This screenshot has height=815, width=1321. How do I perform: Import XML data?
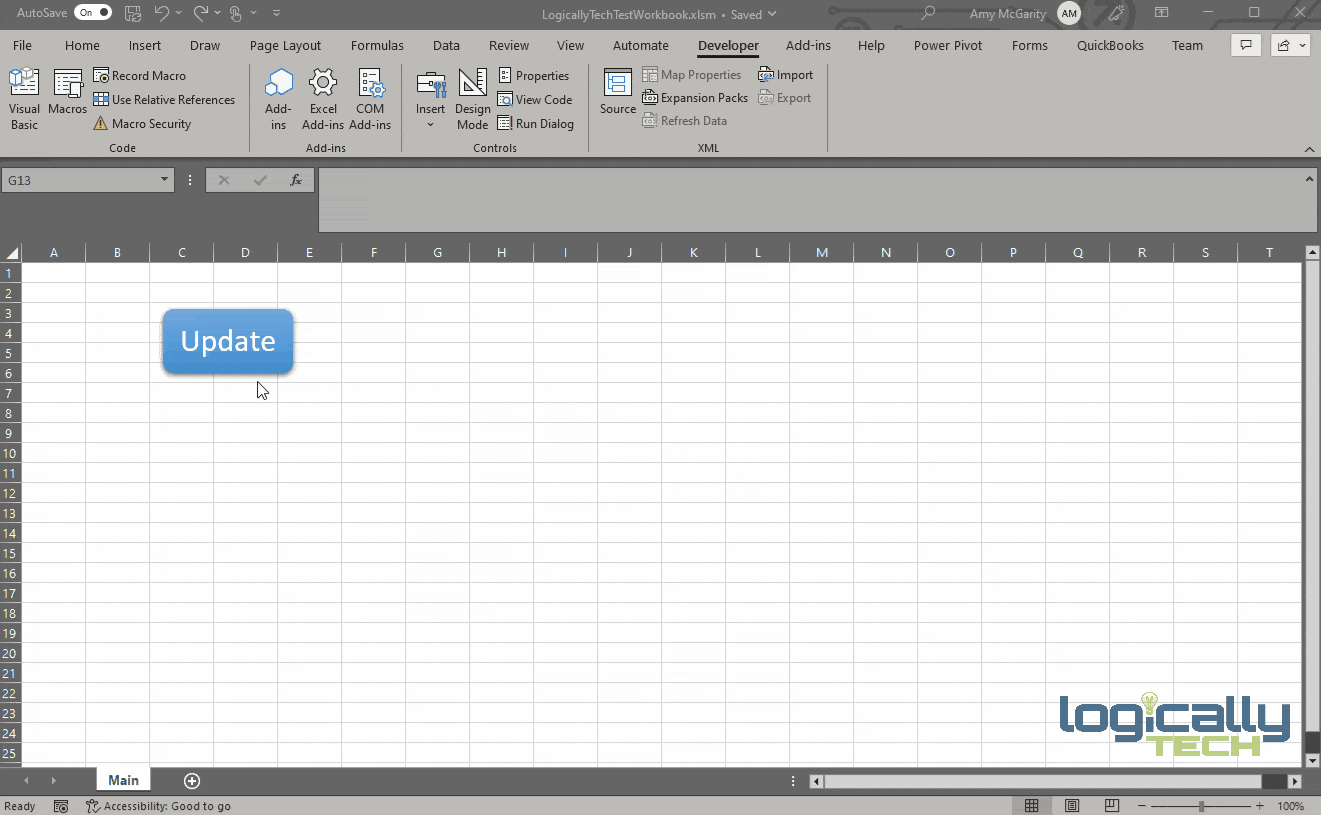point(786,74)
